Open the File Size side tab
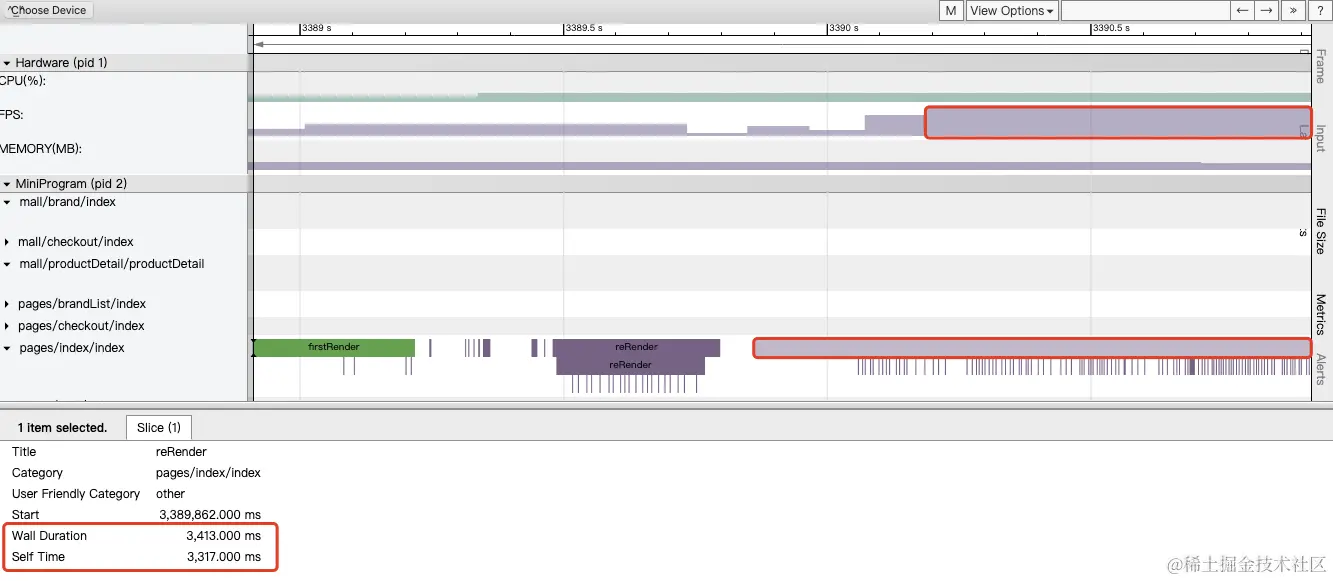The width and height of the screenshot is (1333, 581). (x=1321, y=231)
